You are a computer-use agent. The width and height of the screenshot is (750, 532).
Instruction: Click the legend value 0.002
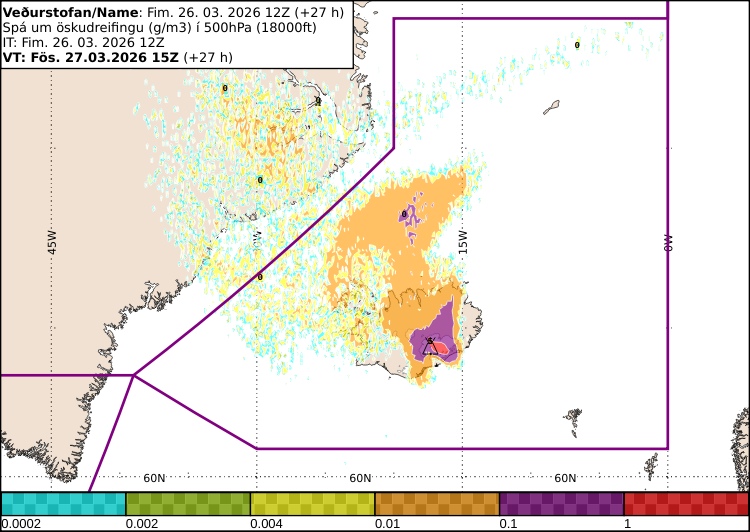(142, 523)
